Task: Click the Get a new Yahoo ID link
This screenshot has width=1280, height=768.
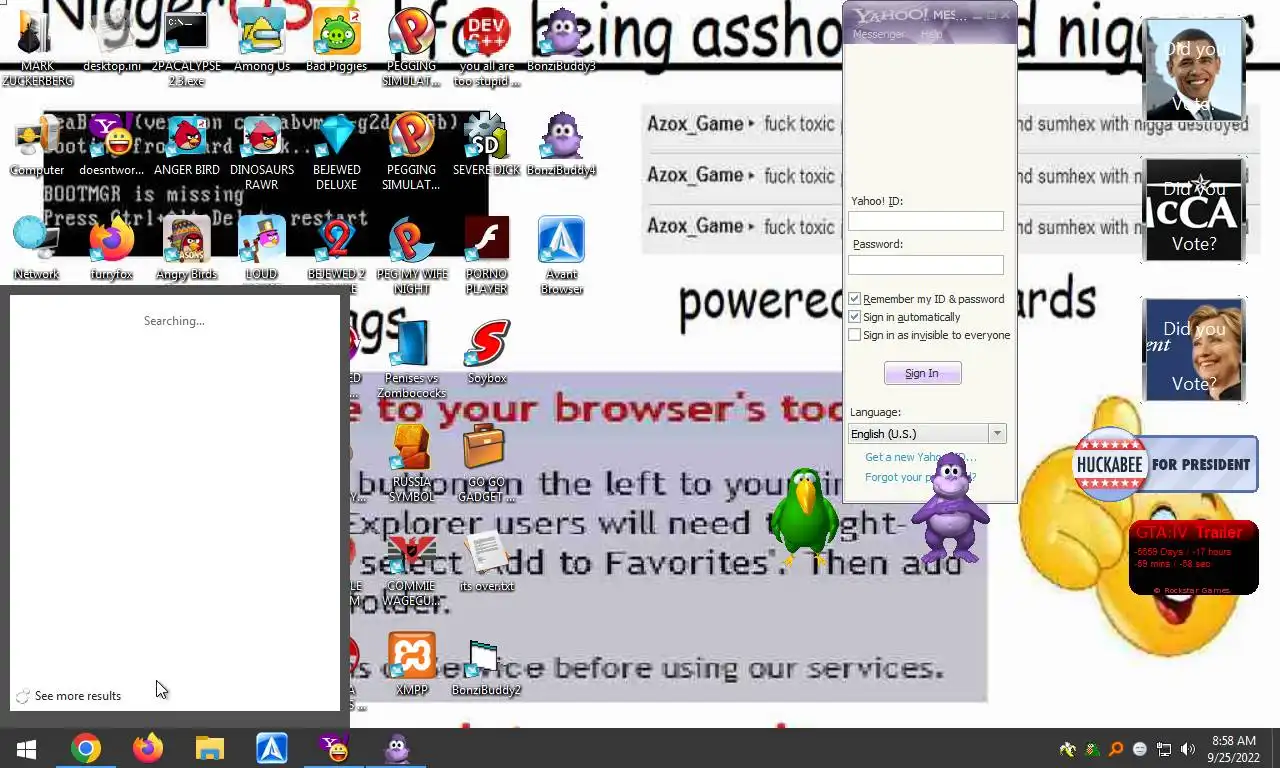Action: coord(920,457)
